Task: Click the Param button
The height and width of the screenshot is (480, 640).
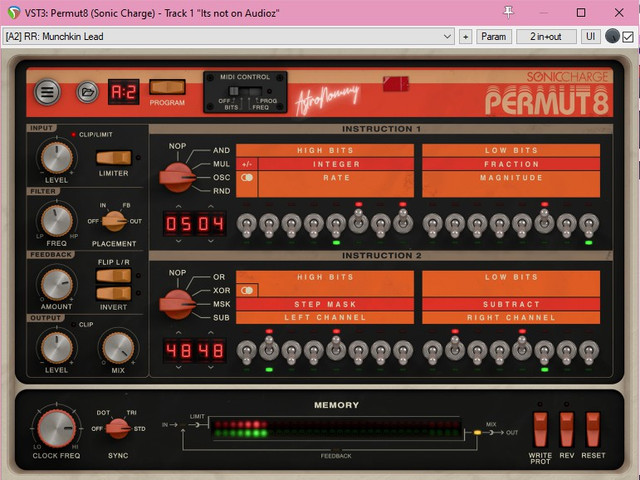Action: coord(493,37)
